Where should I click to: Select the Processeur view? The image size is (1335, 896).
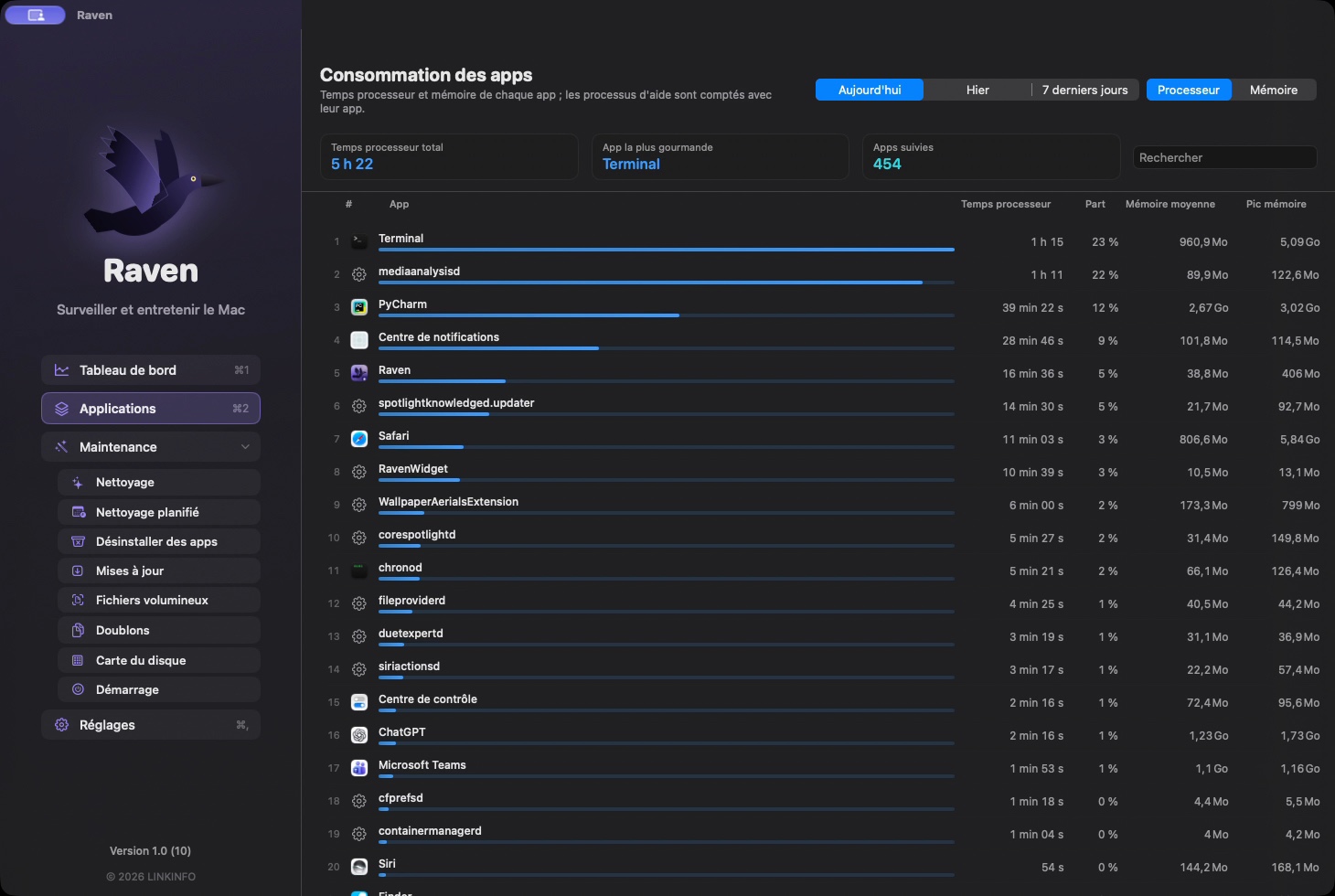pyautogui.click(x=1189, y=90)
